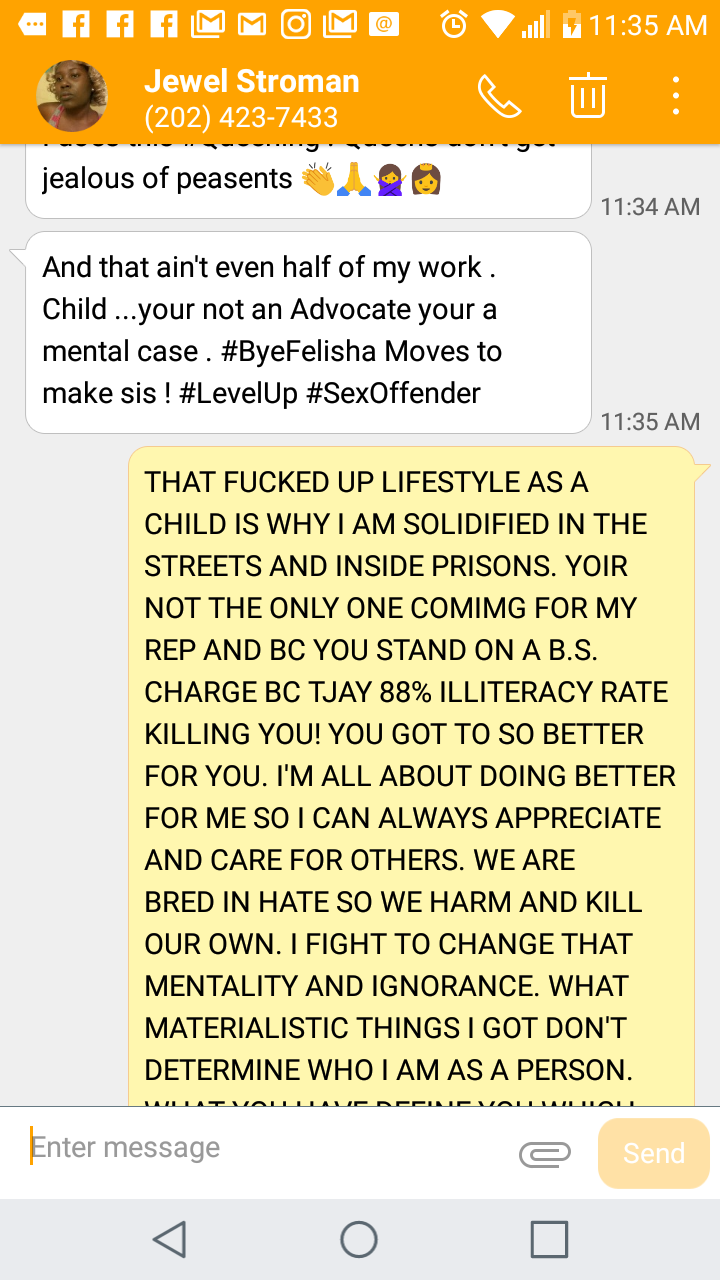Tap the Android back navigation button

click(170, 1239)
